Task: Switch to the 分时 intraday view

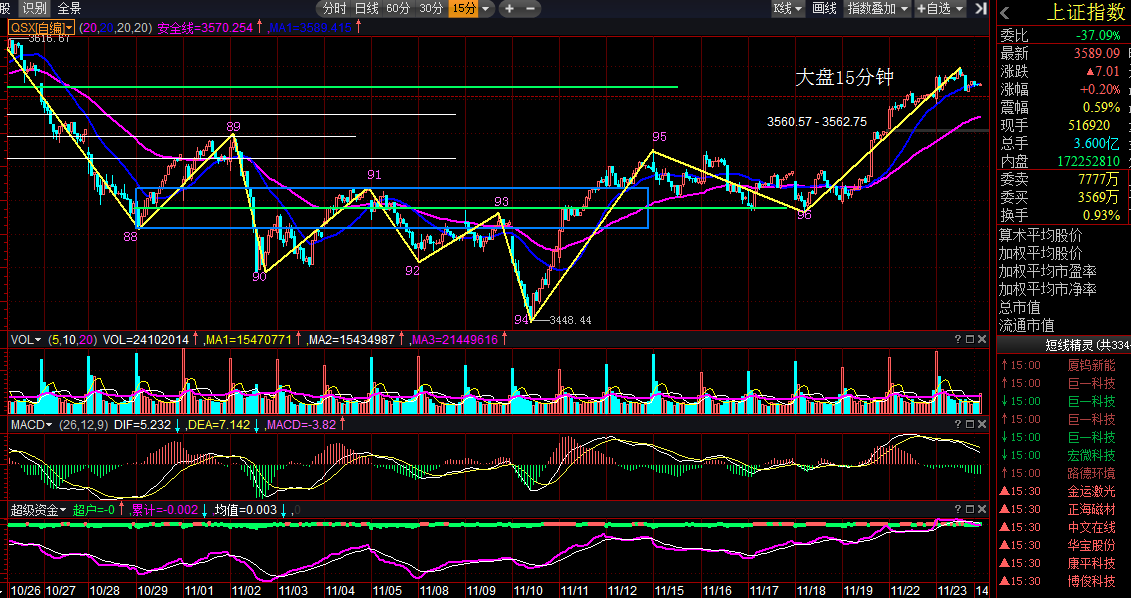Action: pos(334,9)
